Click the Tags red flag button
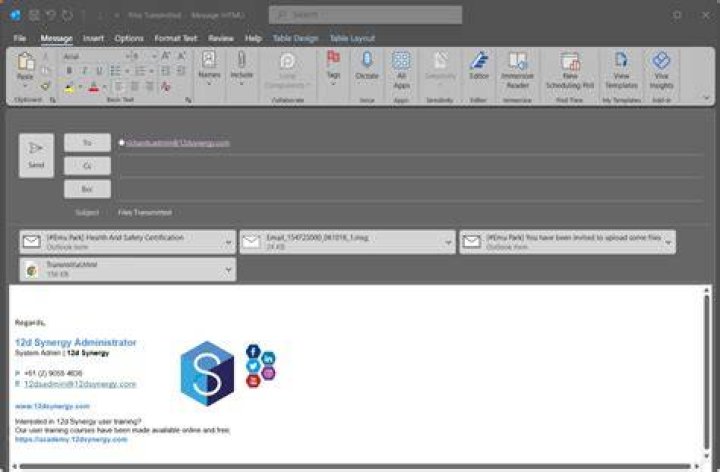720x472 pixels. pos(333,68)
